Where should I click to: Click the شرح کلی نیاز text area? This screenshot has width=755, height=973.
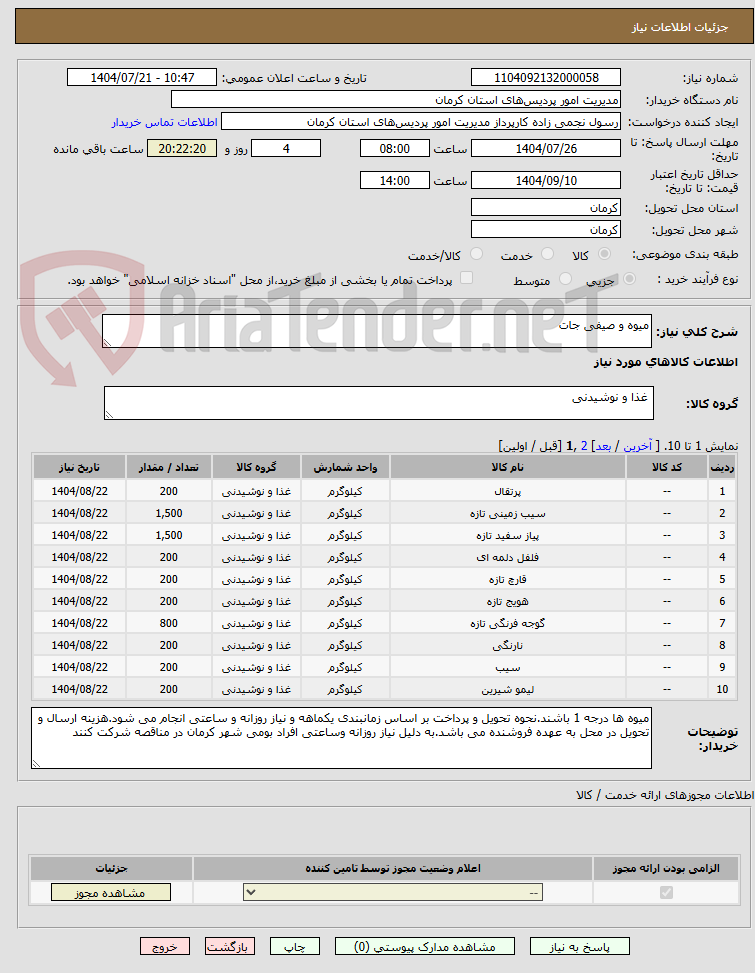pyautogui.click(x=377, y=331)
